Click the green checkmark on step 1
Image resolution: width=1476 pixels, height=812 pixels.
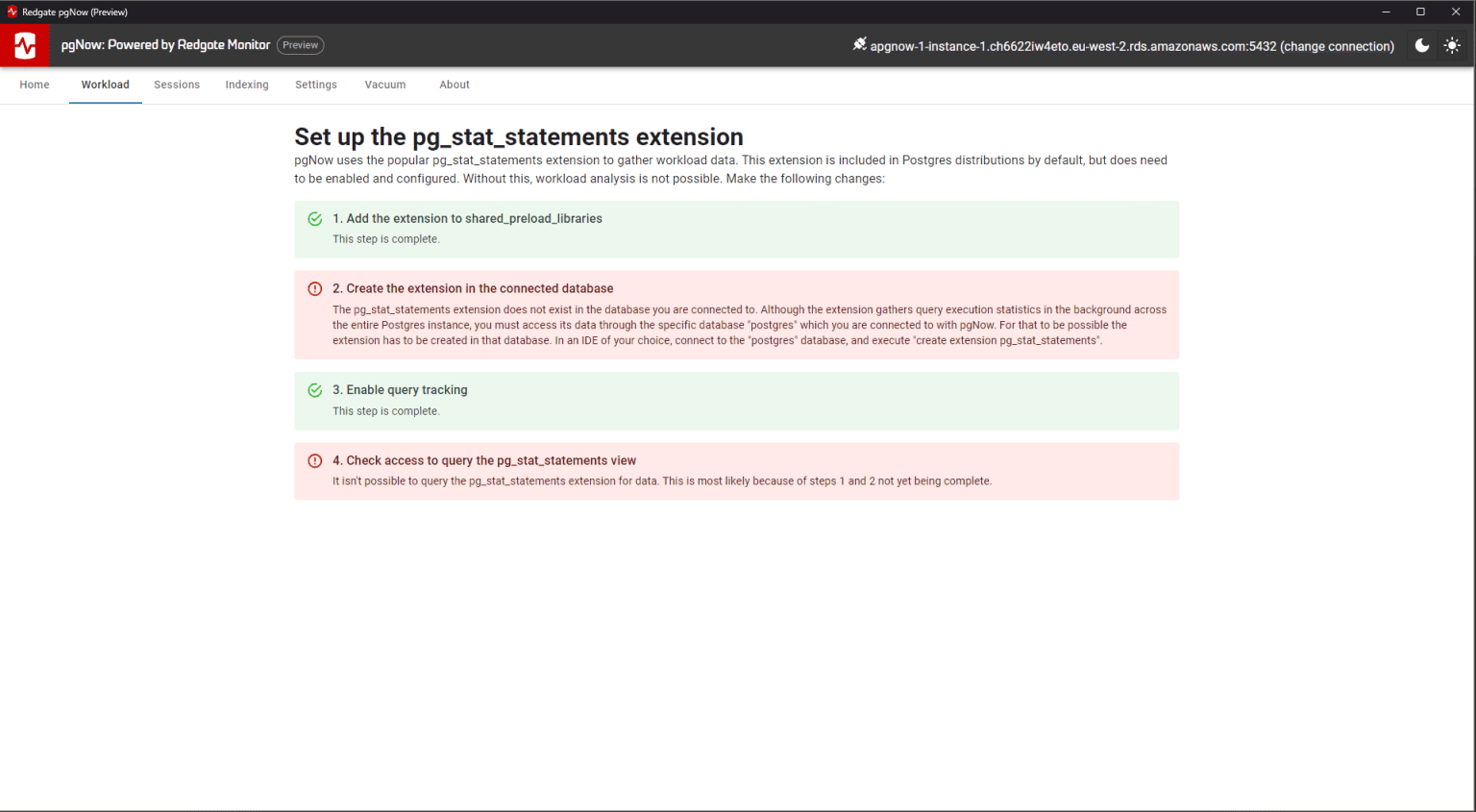point(314,218)
